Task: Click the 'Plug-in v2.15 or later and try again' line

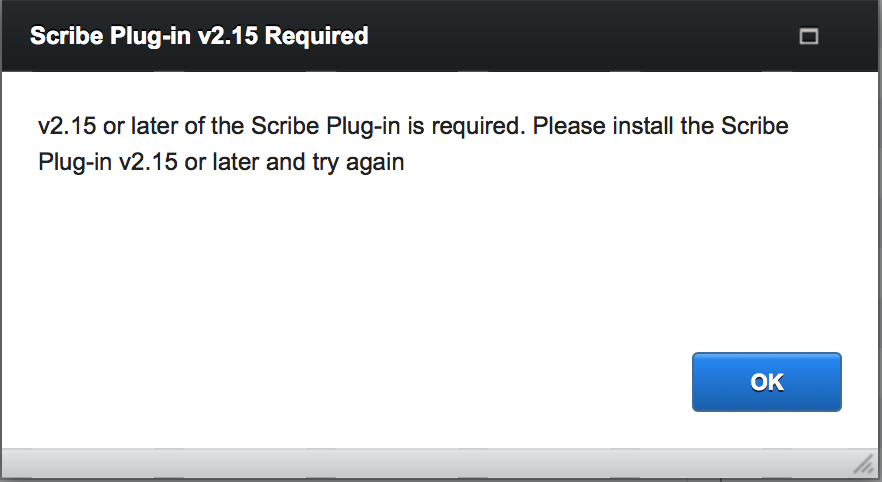Action: tap(221, 162)
